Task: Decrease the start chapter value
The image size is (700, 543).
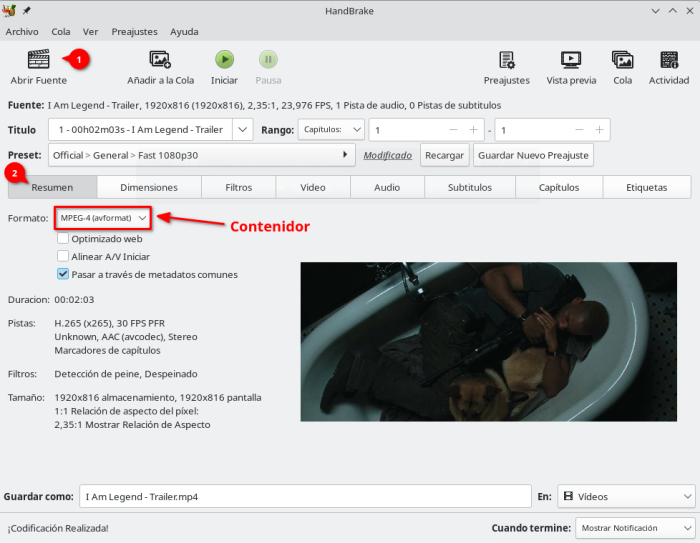Action: click(x=453, y=130)
